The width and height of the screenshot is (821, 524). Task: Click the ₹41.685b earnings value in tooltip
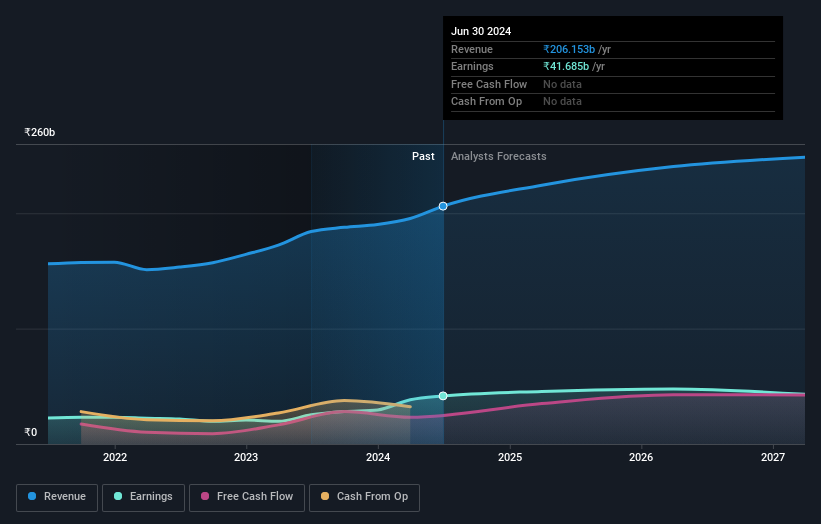click(566, 66)
